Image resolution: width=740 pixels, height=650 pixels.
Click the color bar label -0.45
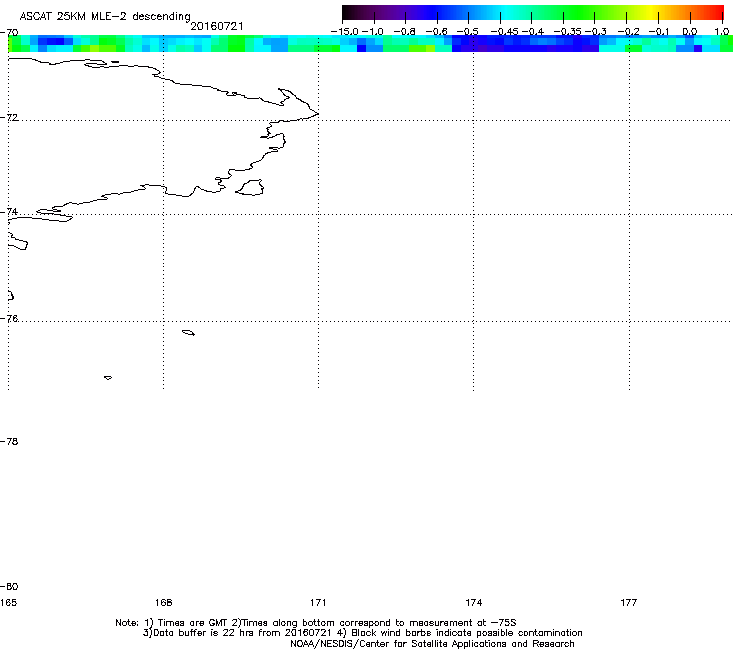(505, 32)
